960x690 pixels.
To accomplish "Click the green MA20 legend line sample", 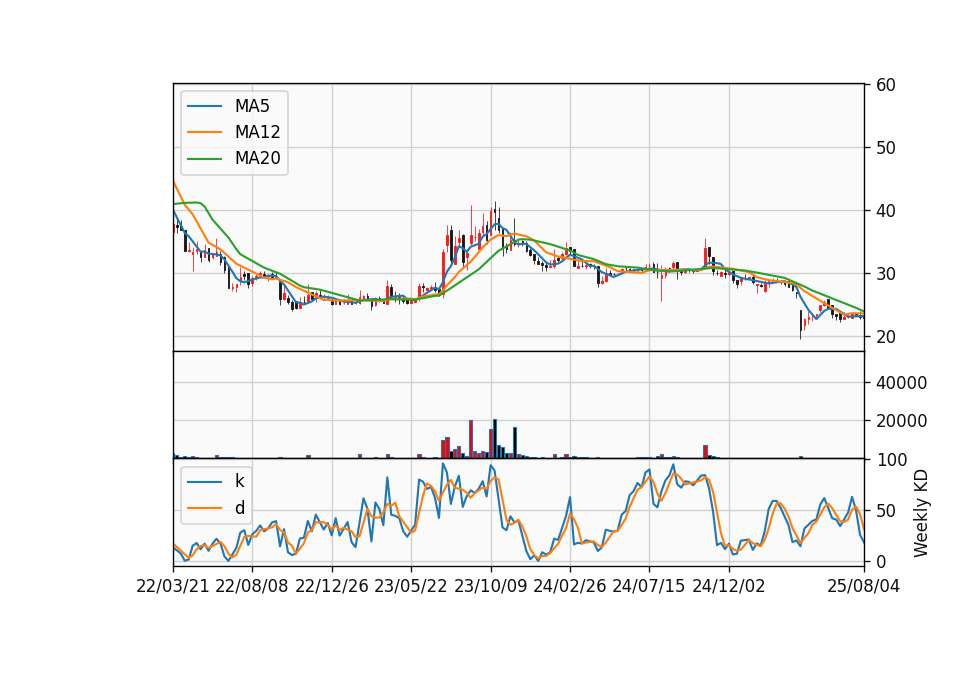I will coord(204,159).
